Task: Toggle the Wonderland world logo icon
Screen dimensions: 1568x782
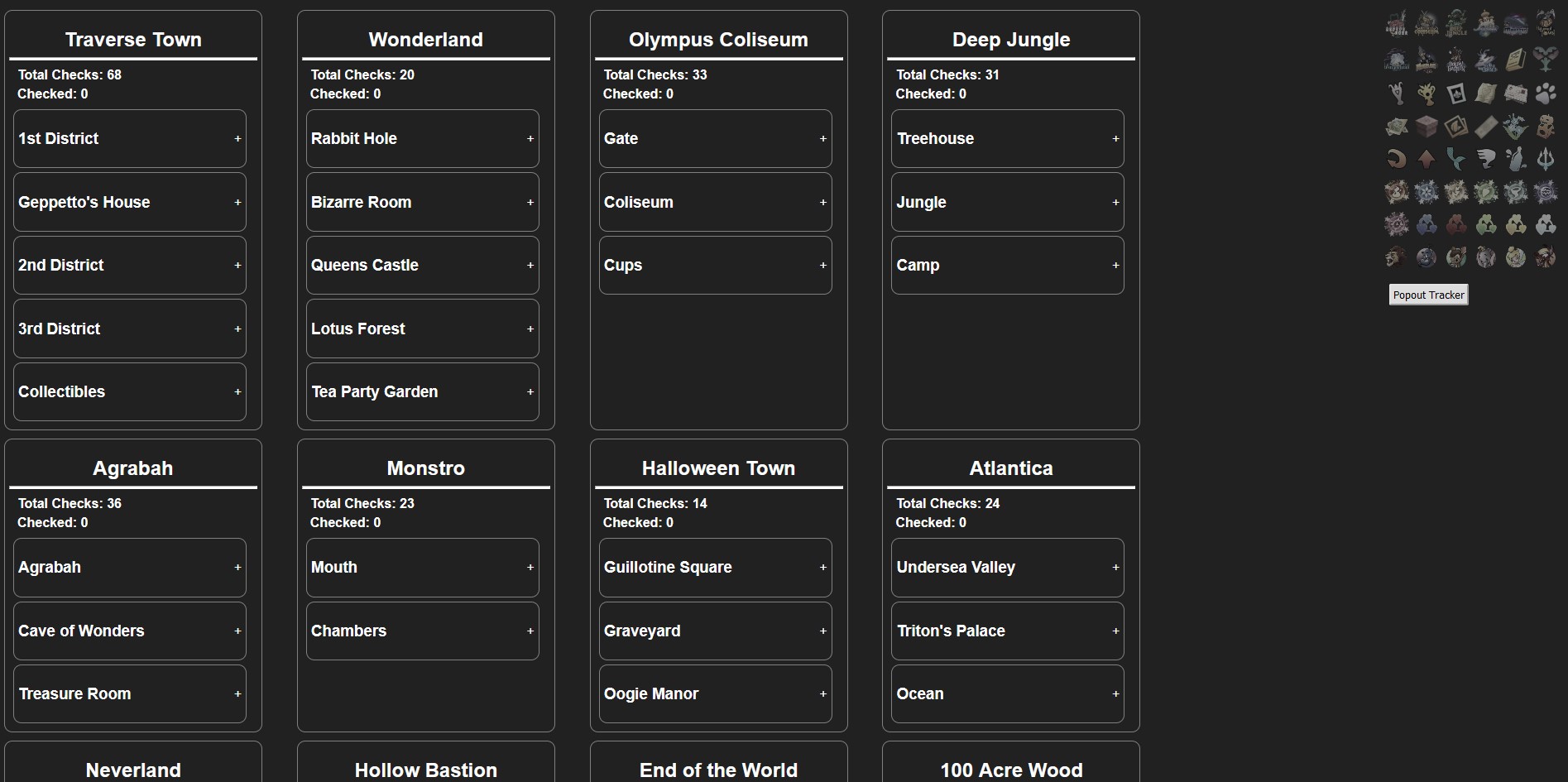Action: pos(1397,23)
